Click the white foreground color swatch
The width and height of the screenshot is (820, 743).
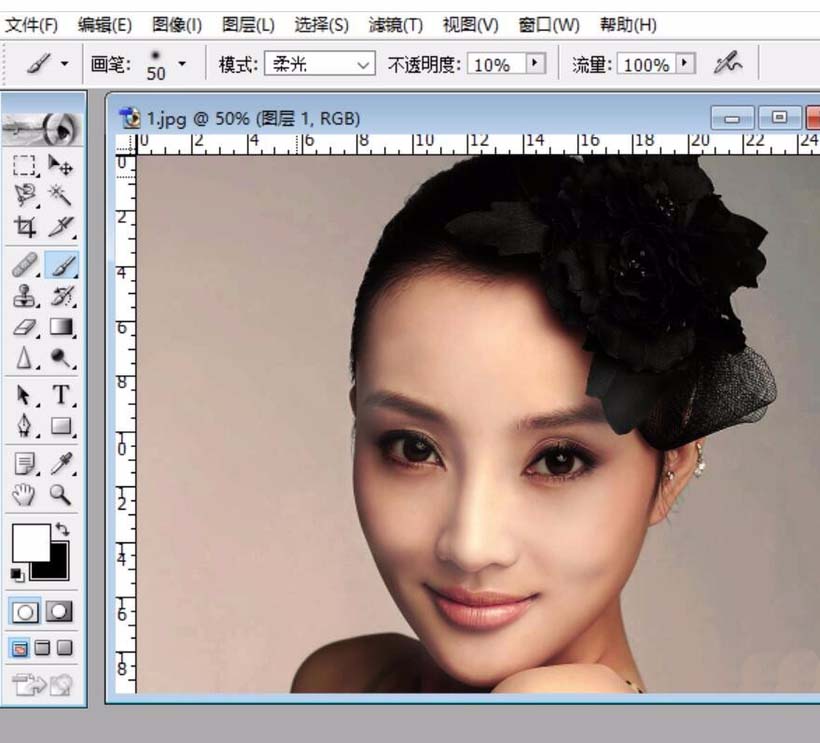click(x=29, y=542)
